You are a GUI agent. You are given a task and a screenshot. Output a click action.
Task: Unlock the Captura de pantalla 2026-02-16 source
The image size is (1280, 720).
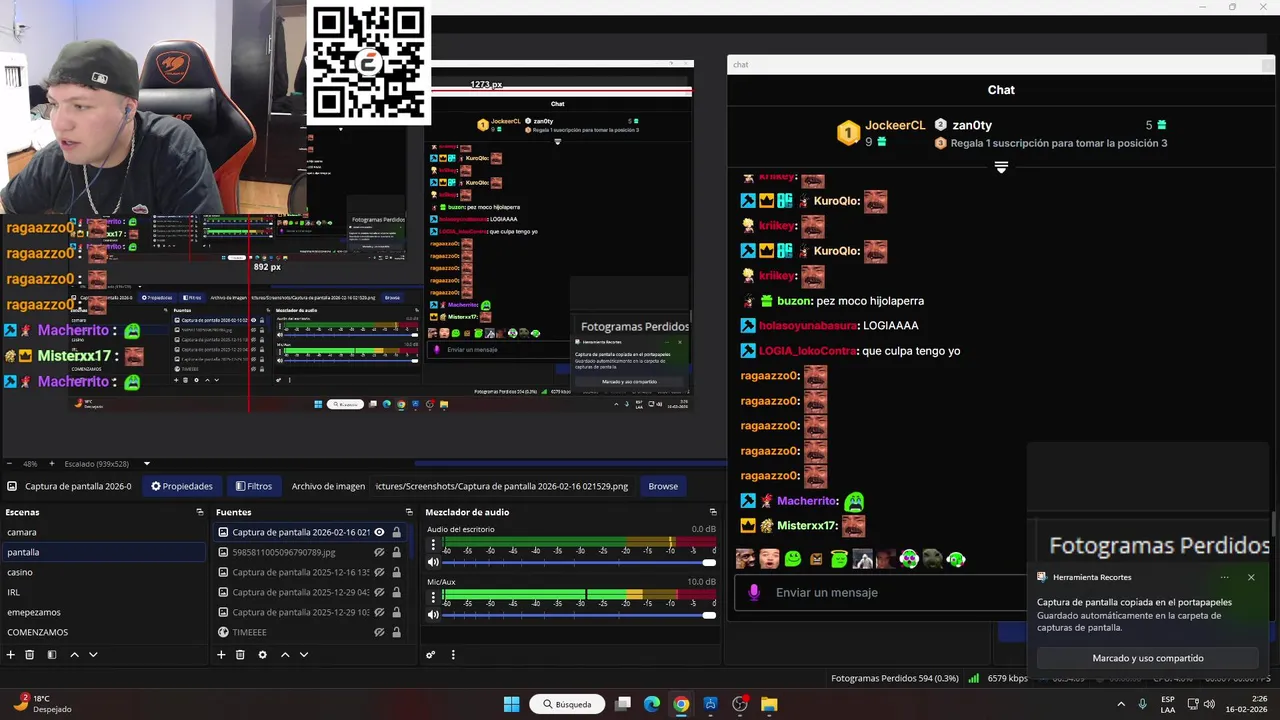pos(396,532)
